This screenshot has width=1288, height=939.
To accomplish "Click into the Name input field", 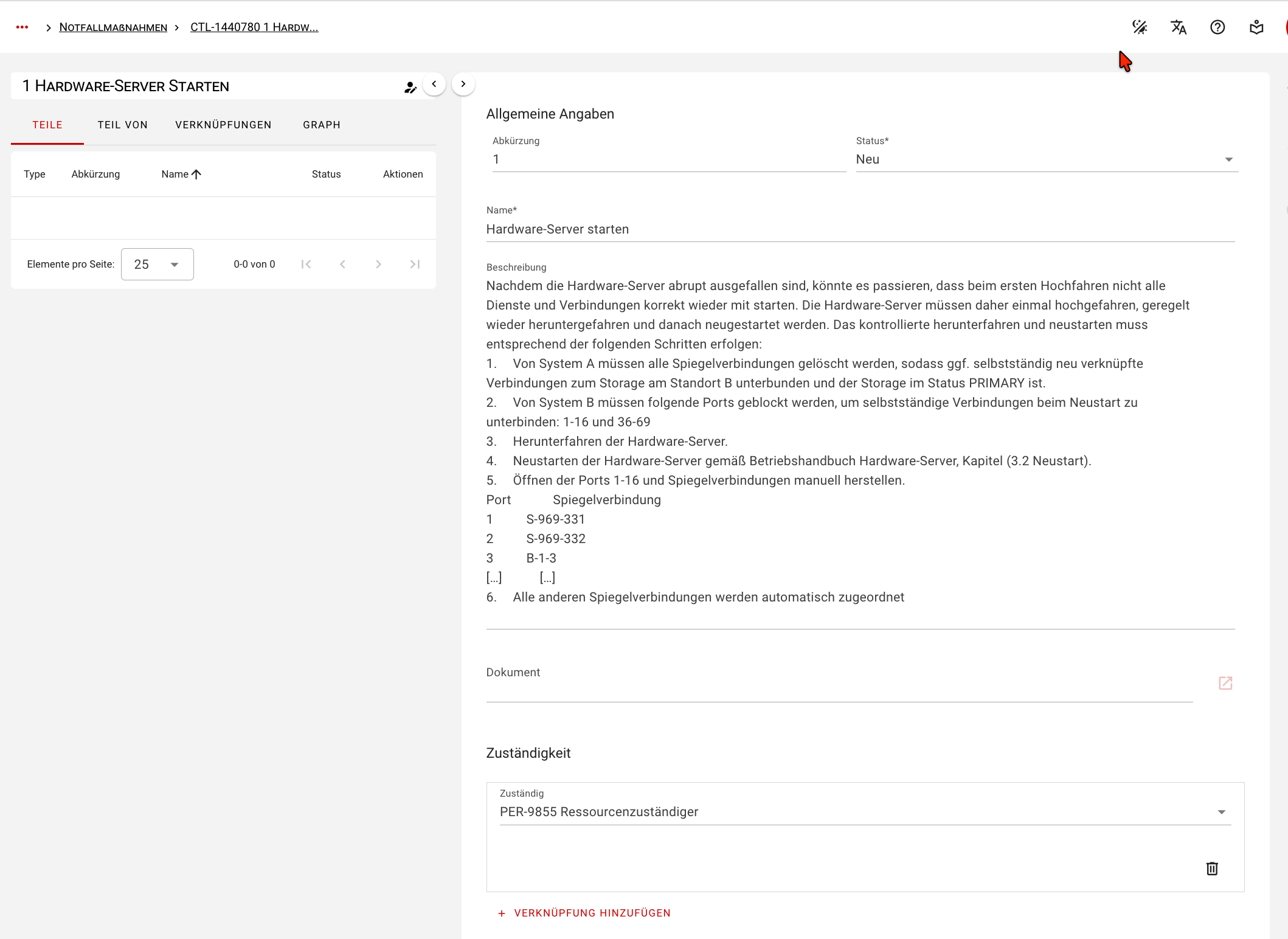I will click(860, 229).
